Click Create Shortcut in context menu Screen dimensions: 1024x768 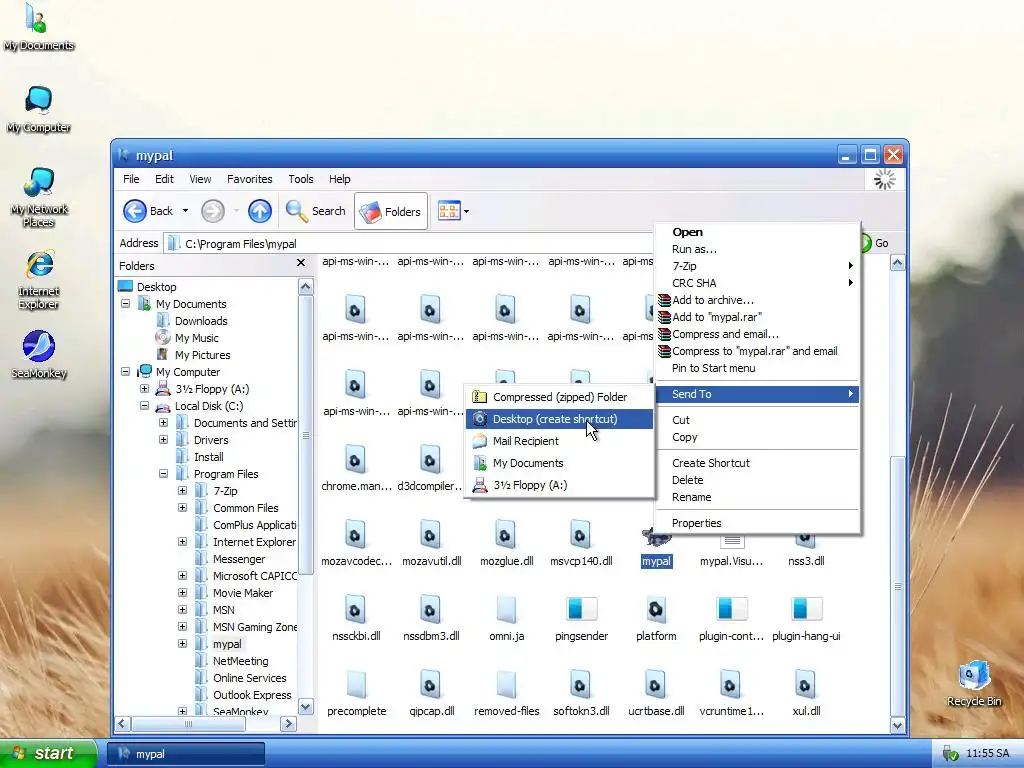[x=757, y=462]
